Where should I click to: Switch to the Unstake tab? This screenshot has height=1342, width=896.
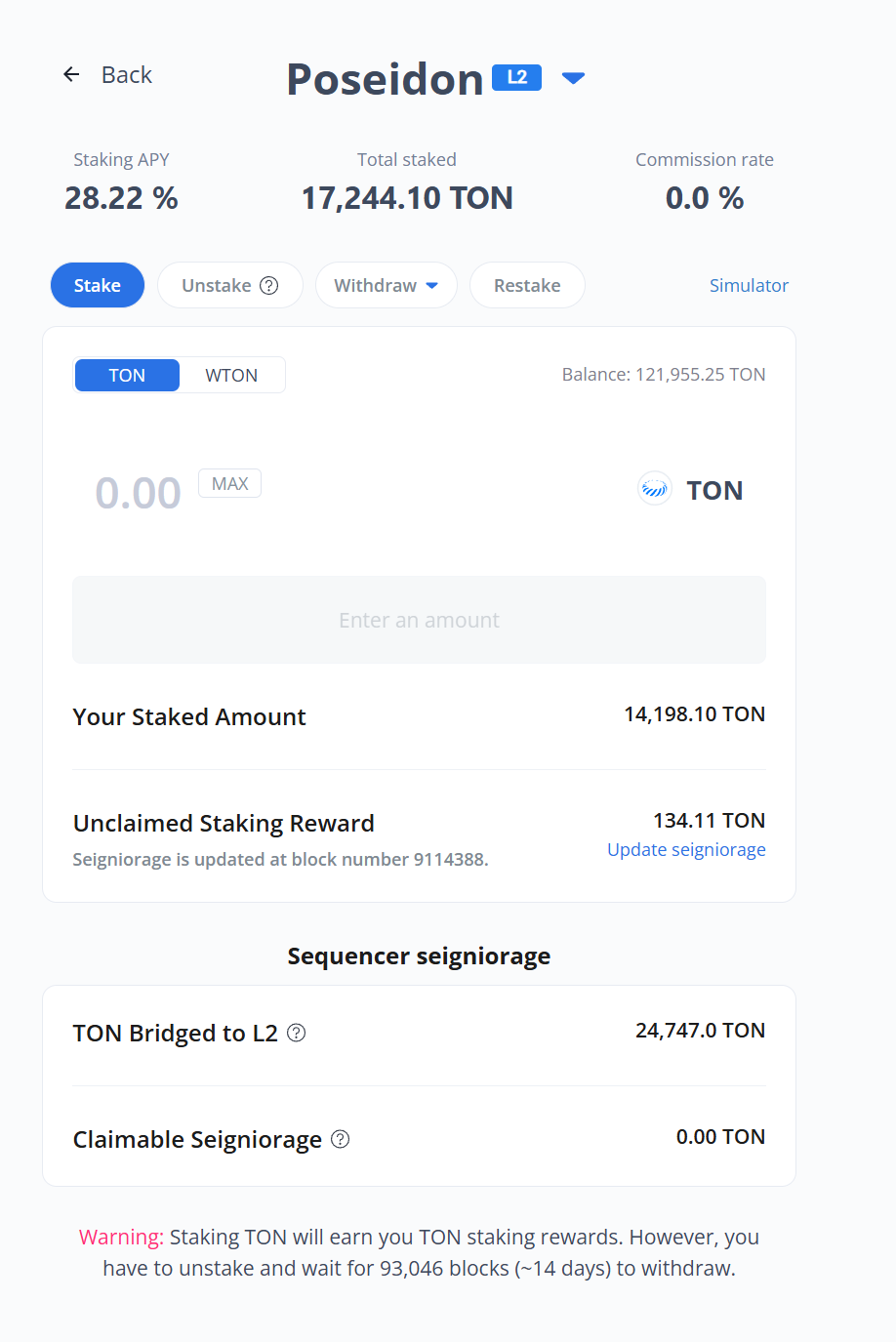(x=216, y=286)
